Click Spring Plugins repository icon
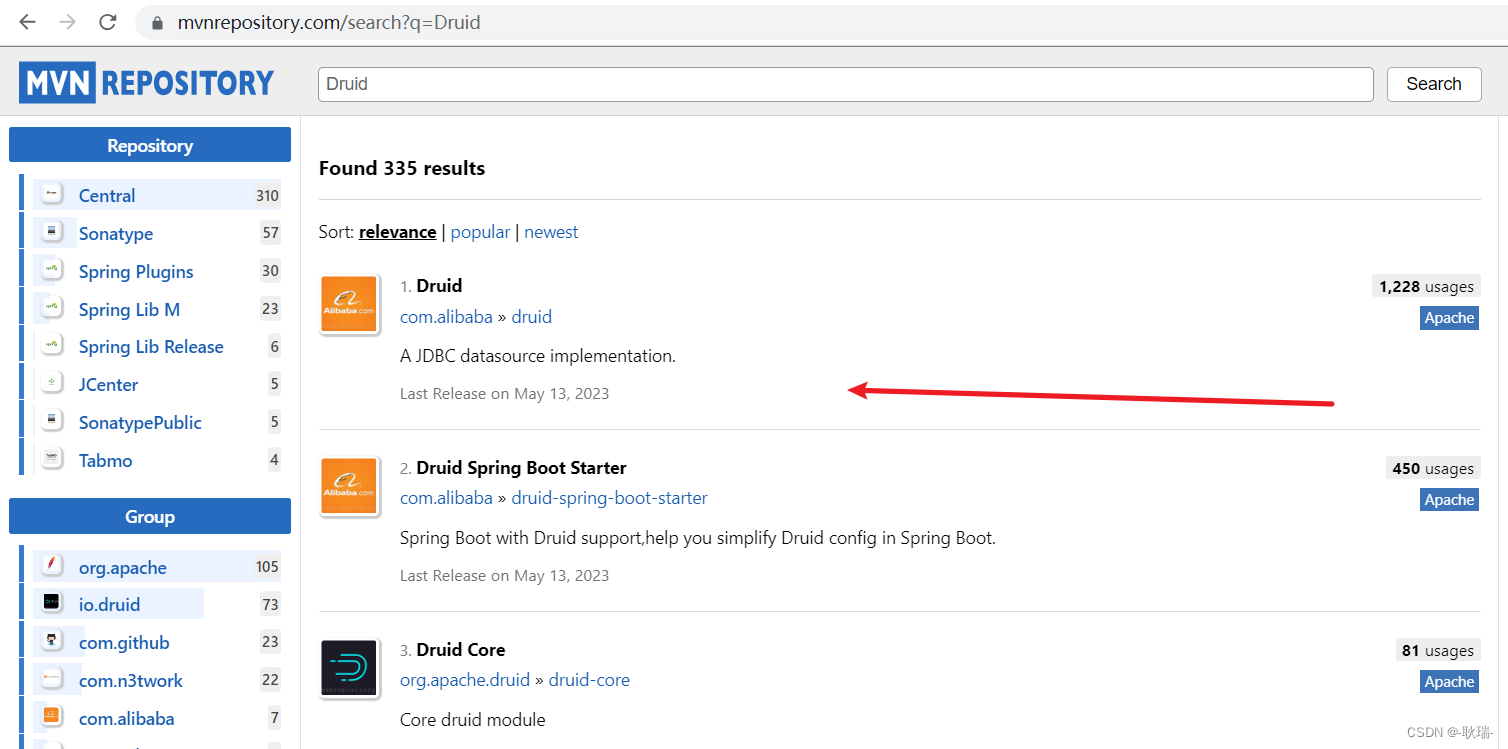 (52, 271)
